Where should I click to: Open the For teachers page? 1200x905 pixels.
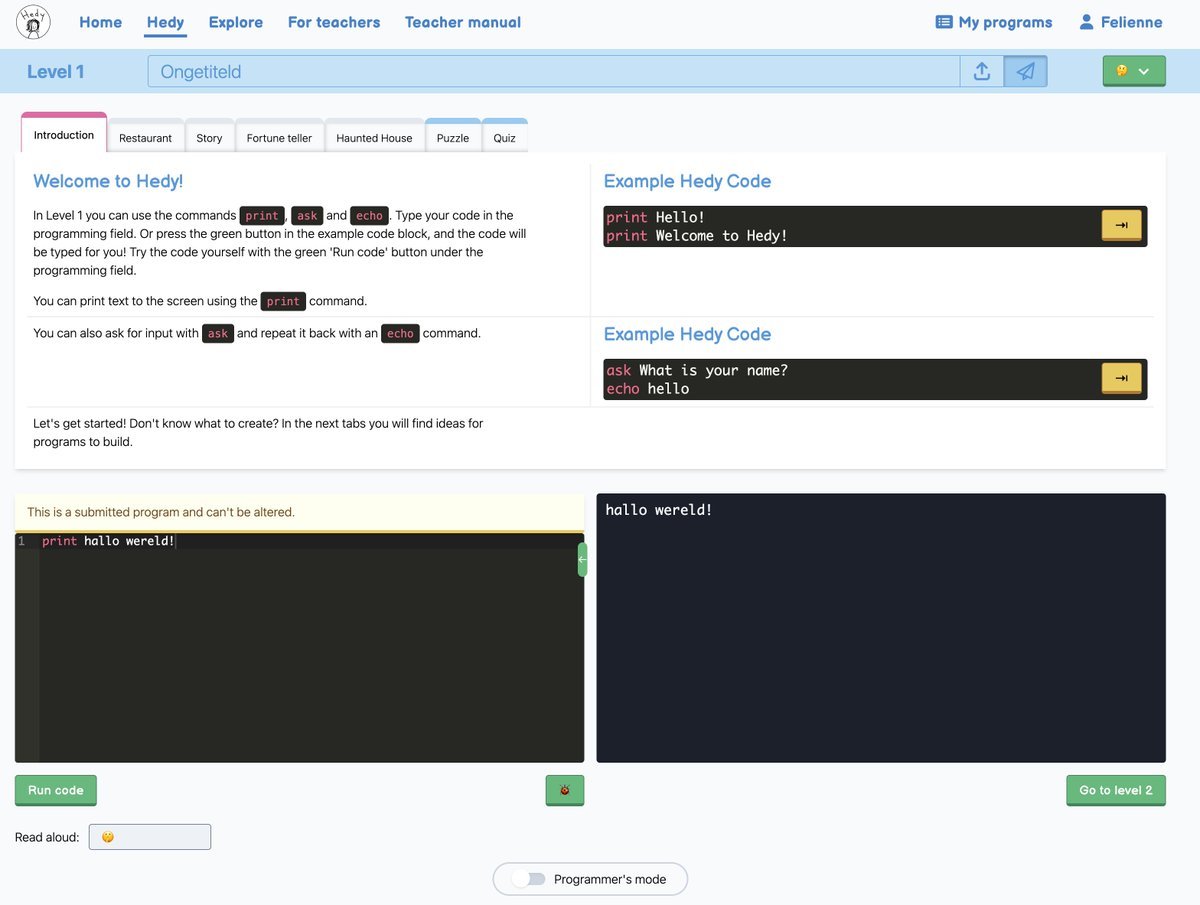coord(334,22)
